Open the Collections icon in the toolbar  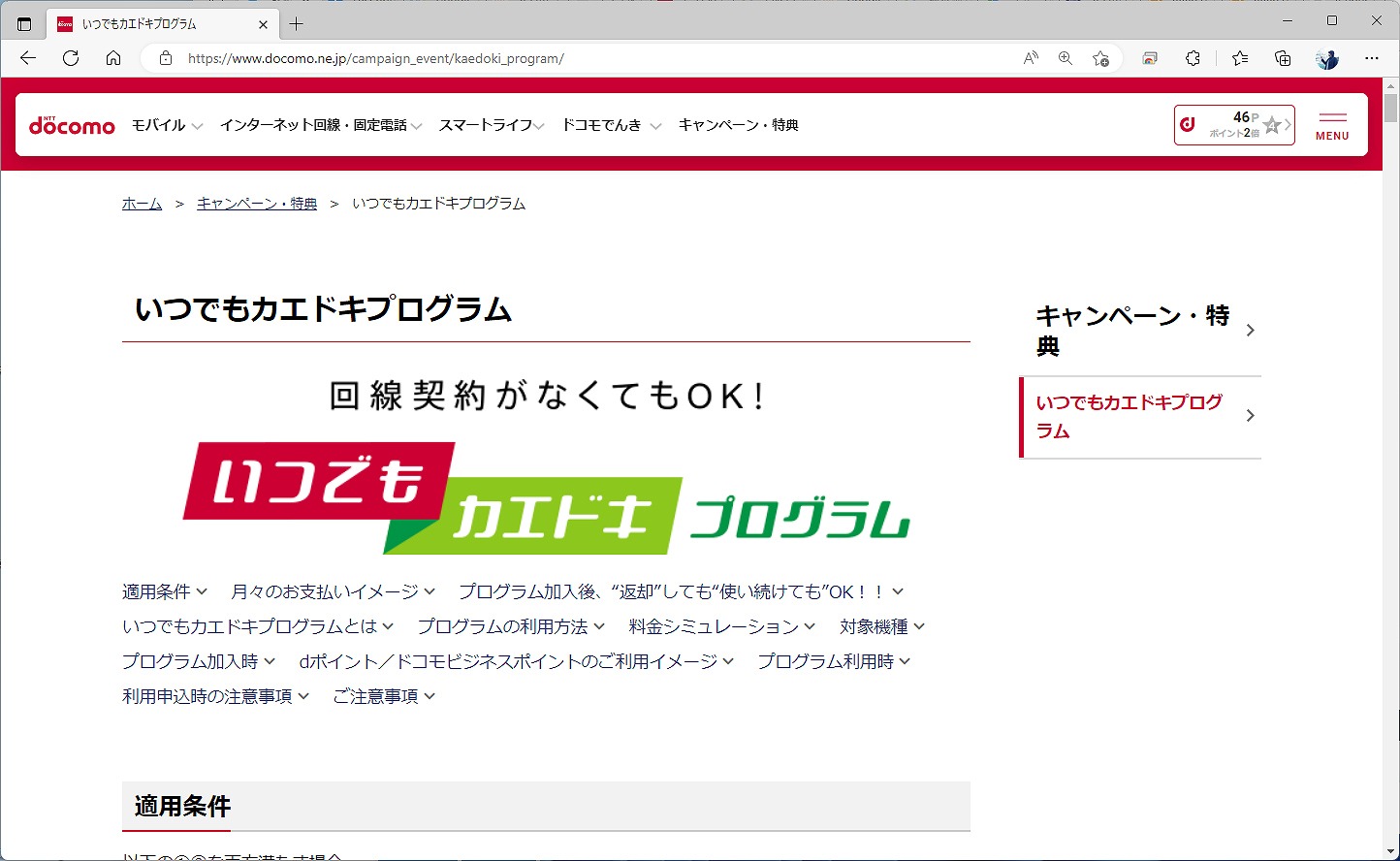click(x=1282, y=58)
